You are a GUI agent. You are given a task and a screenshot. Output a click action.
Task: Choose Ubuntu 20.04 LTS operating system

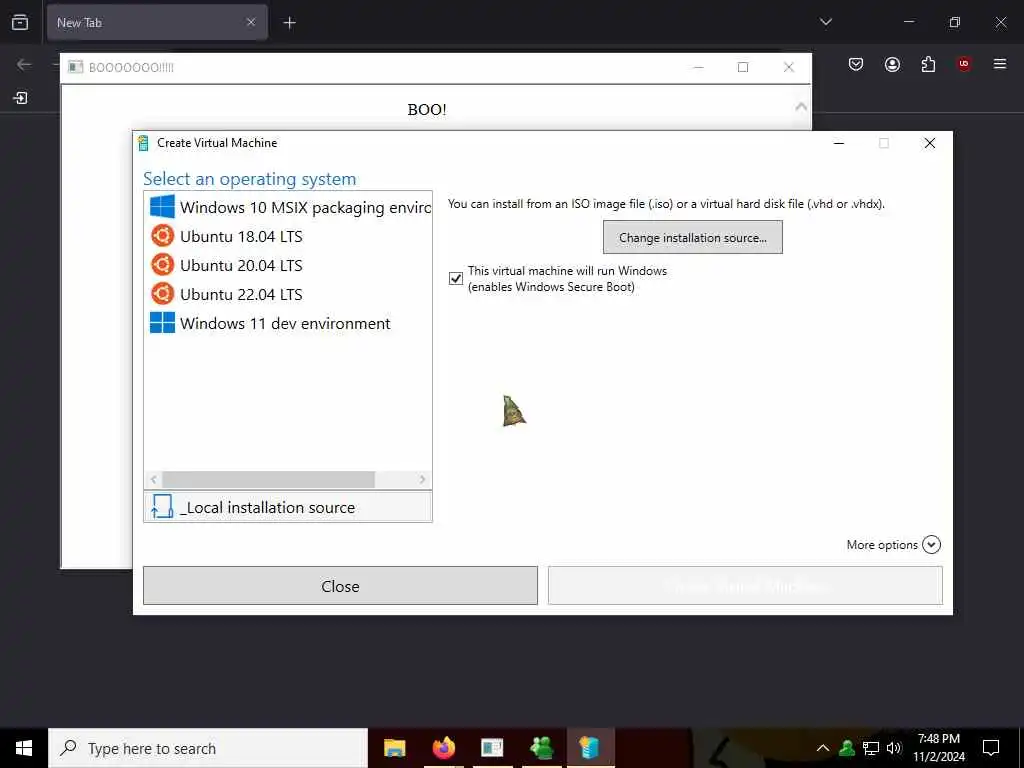point(288,265)
